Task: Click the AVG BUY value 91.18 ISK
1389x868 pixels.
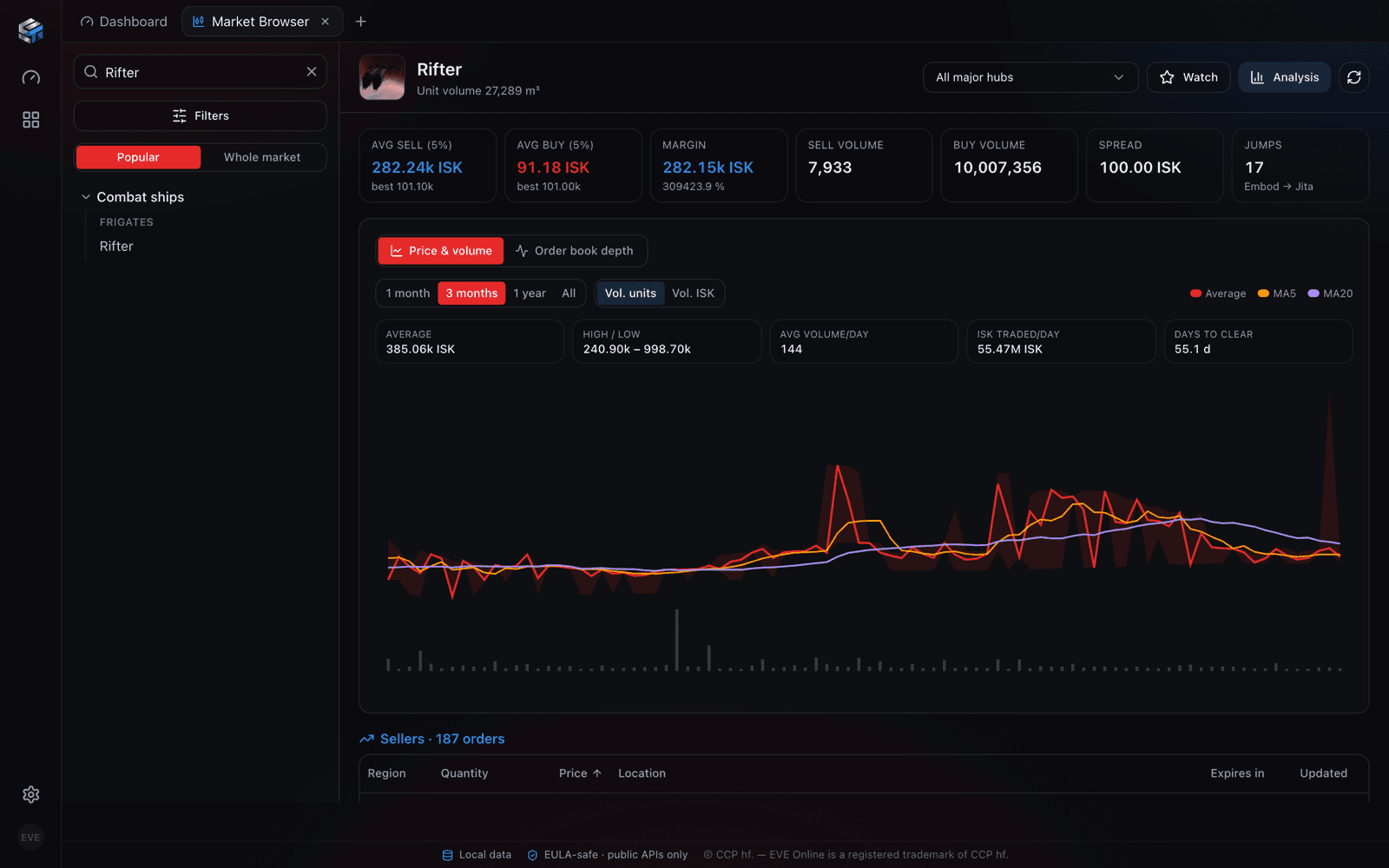Action: 553,168
